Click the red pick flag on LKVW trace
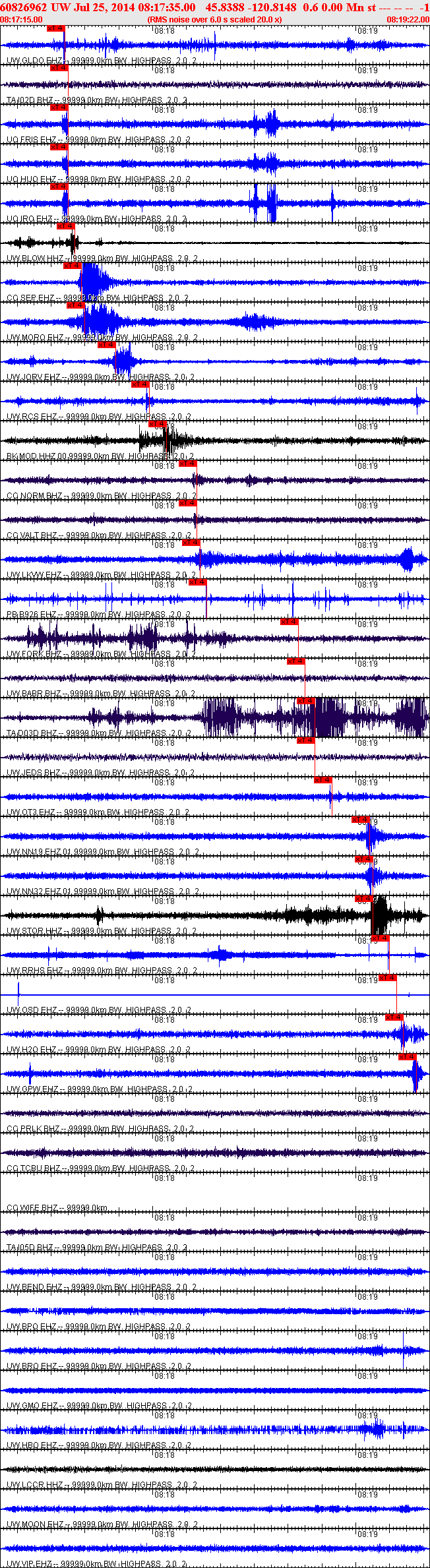This screenshot has width=430, height=1568. tap(191, 543)
